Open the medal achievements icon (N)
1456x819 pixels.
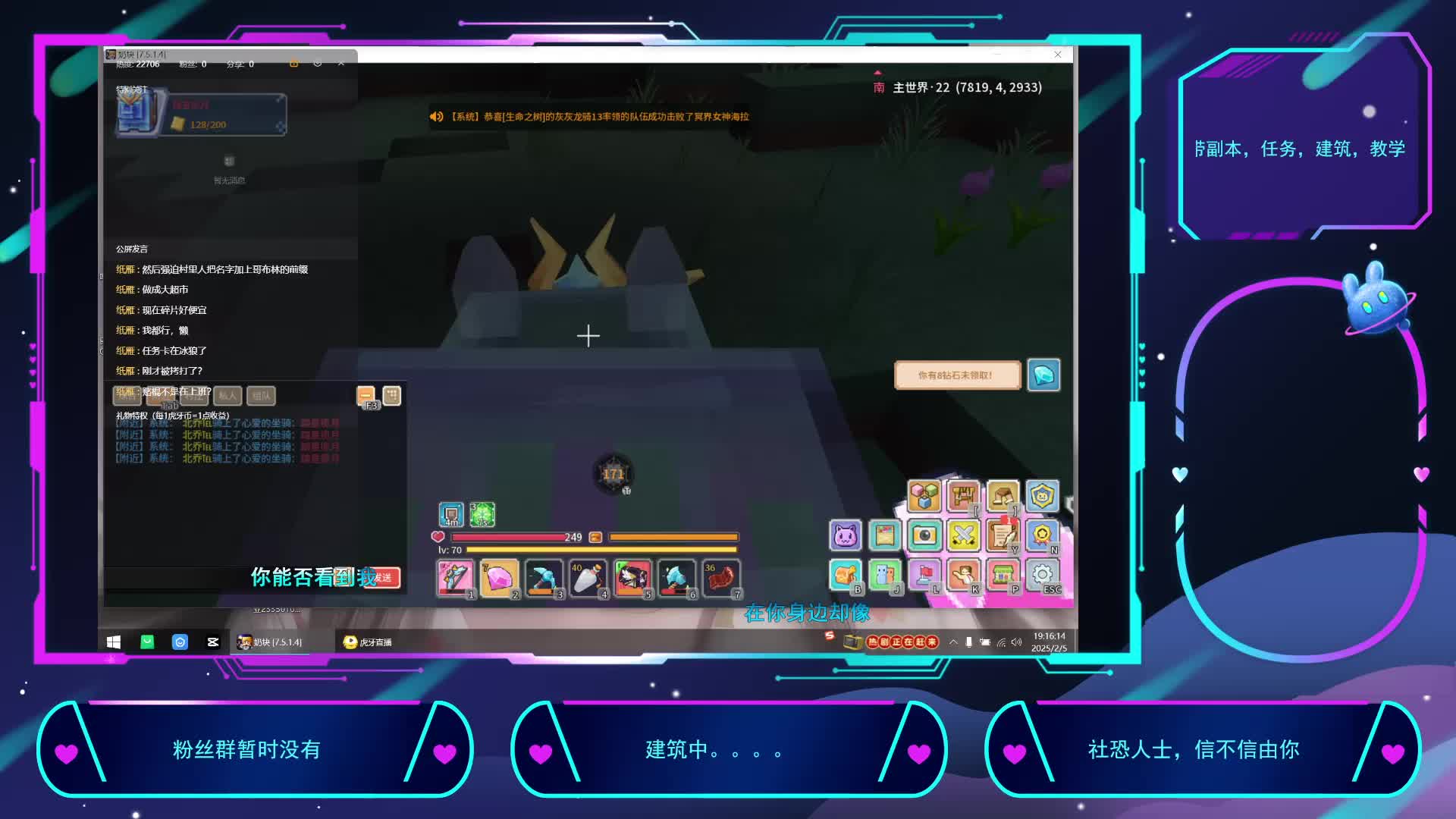tap(1043, 536)
